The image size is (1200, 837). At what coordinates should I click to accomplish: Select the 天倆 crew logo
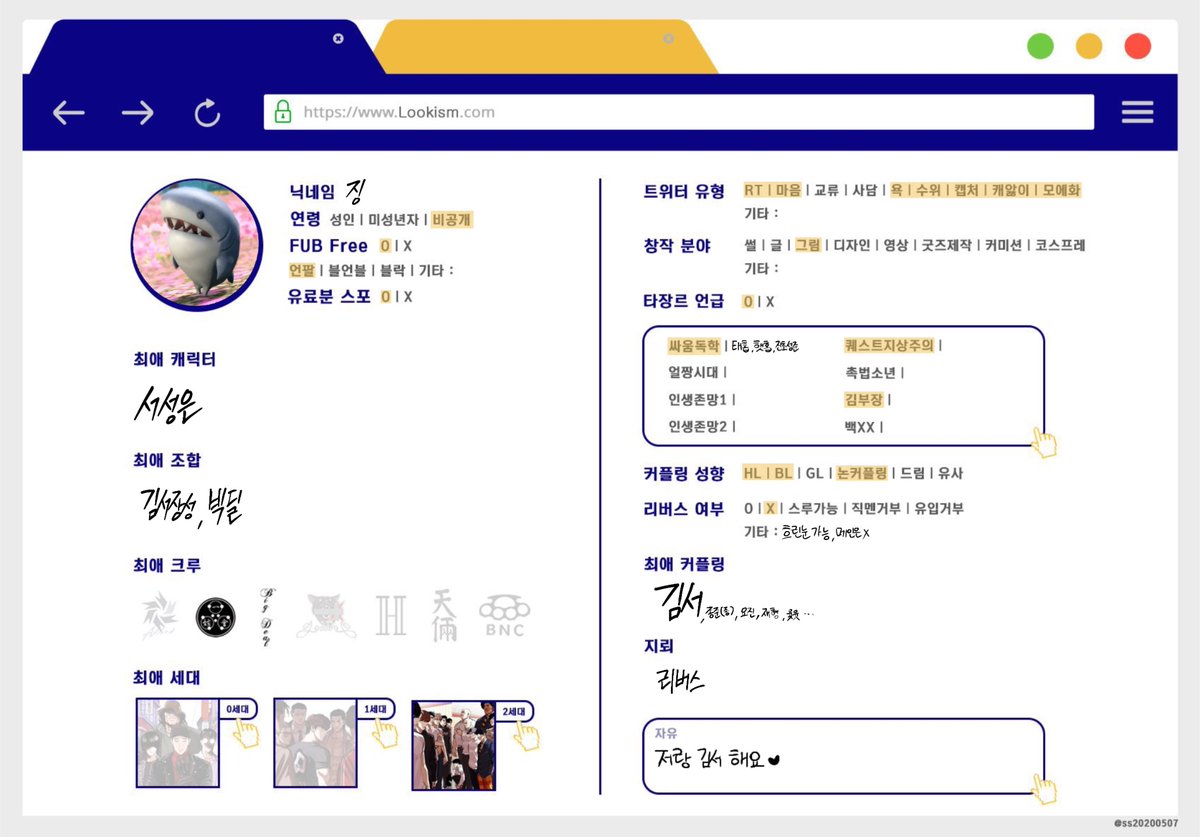click(443, 615)
